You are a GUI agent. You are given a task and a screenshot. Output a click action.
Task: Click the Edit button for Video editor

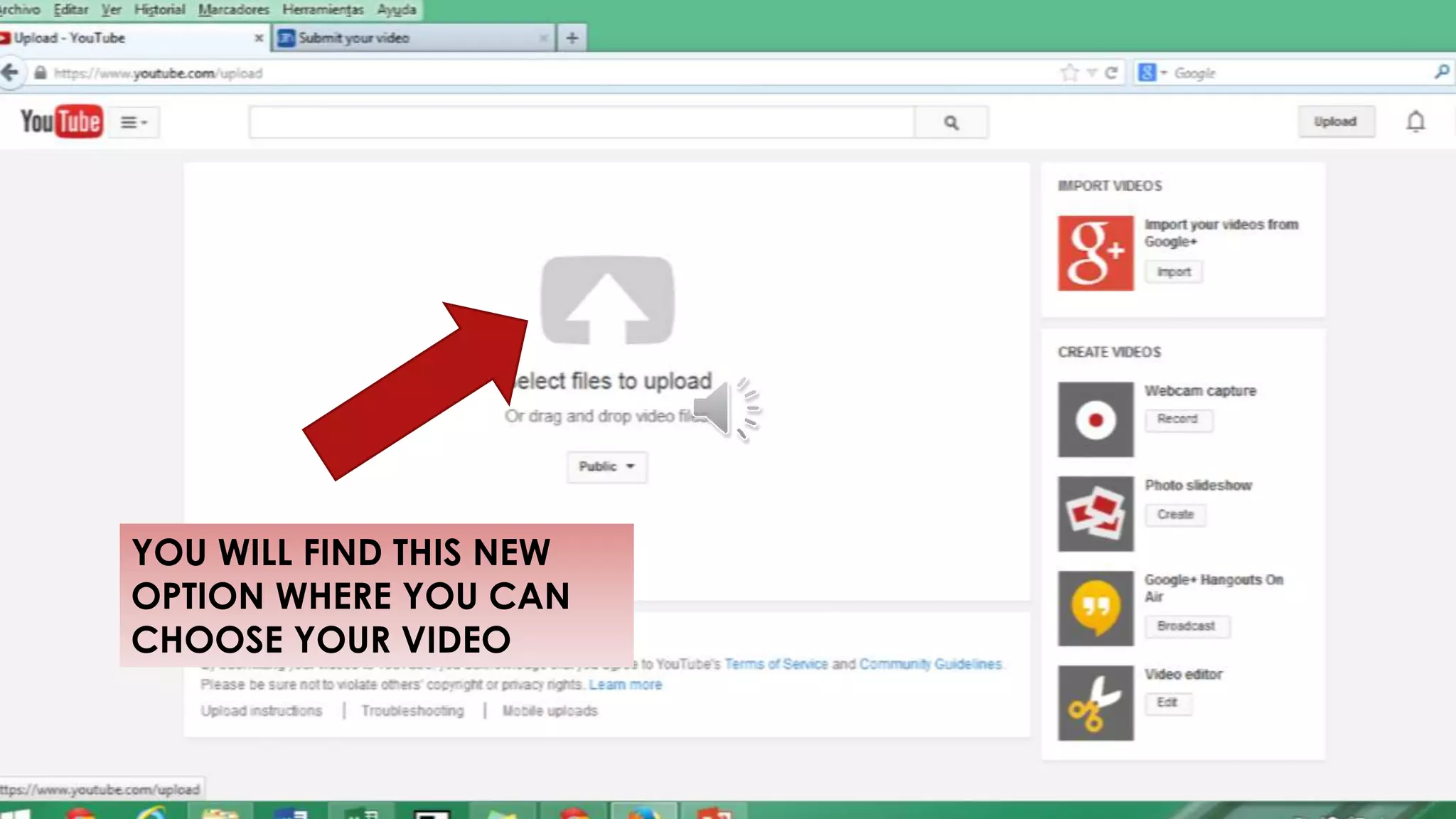pos(1168,702)
